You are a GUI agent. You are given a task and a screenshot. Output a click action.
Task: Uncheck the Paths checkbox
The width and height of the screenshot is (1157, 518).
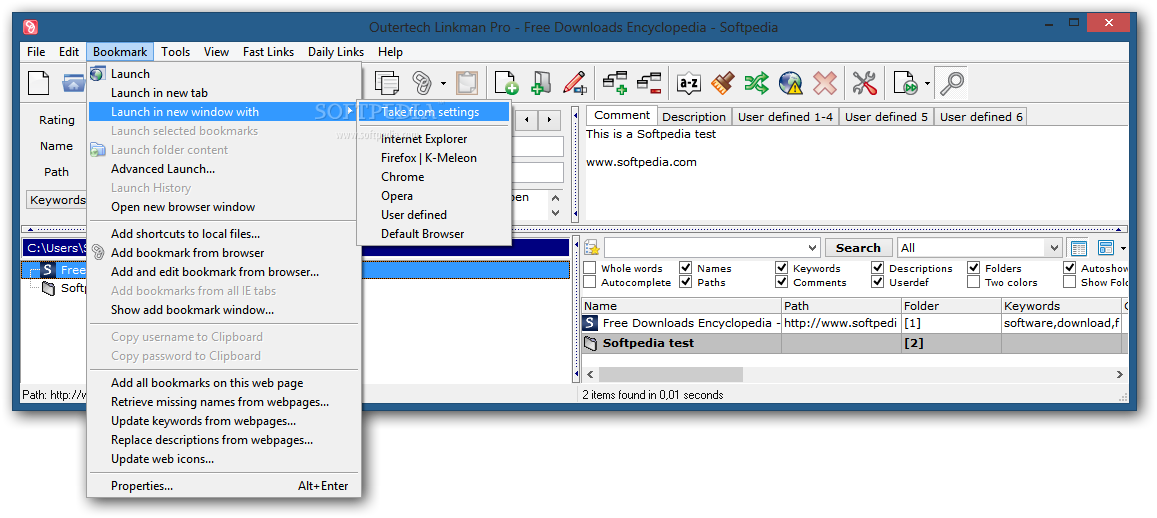click(x=685, y=282)
